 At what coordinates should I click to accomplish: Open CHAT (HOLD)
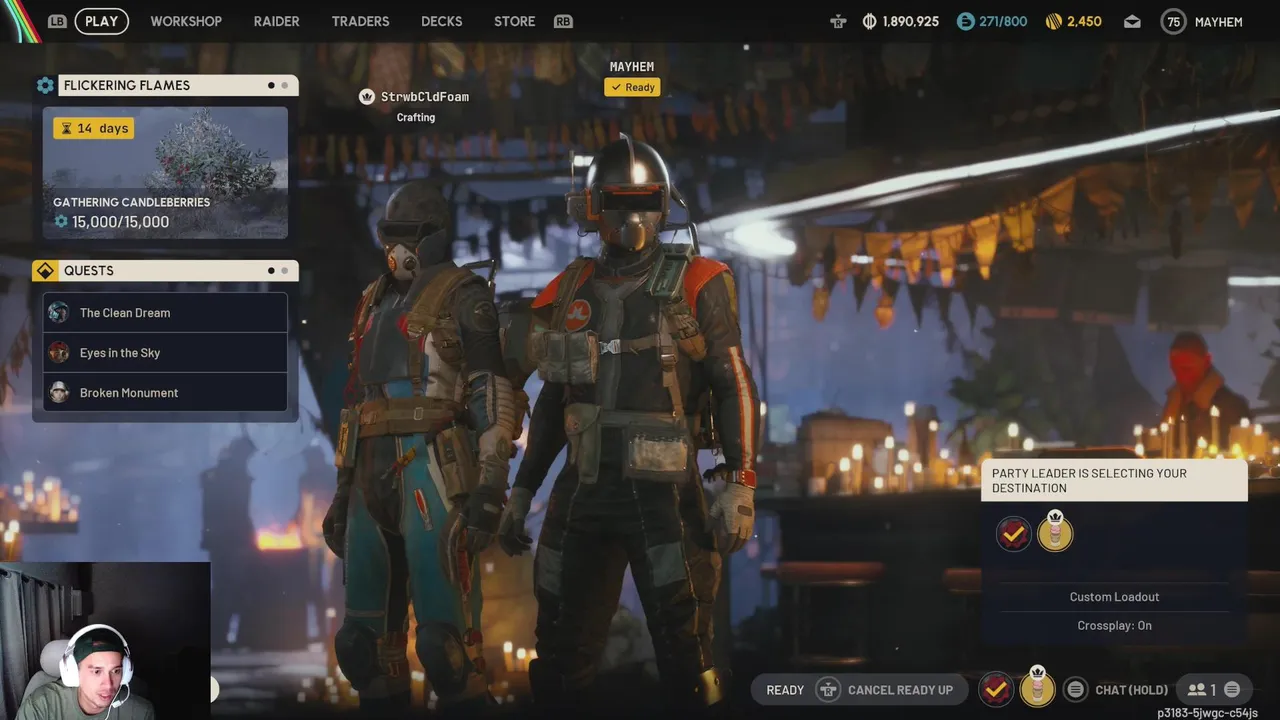pyautogui.click(x=1131, y=690)
